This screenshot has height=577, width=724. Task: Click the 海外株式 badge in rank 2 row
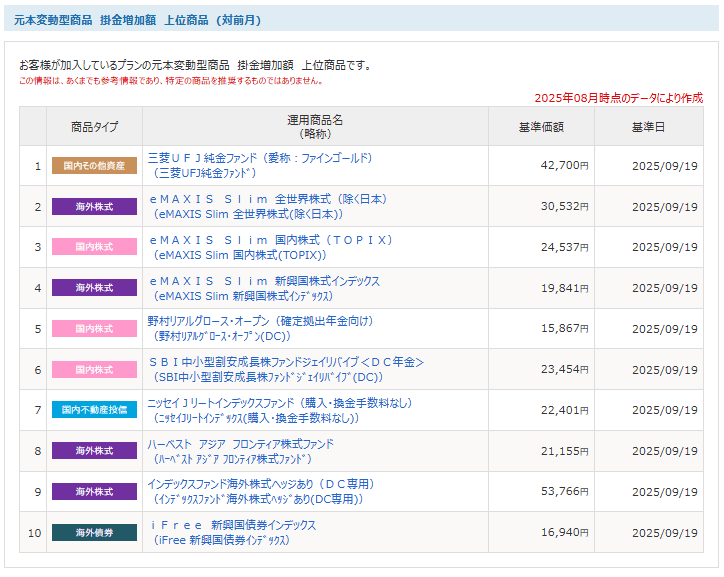(x=94, y=207)
